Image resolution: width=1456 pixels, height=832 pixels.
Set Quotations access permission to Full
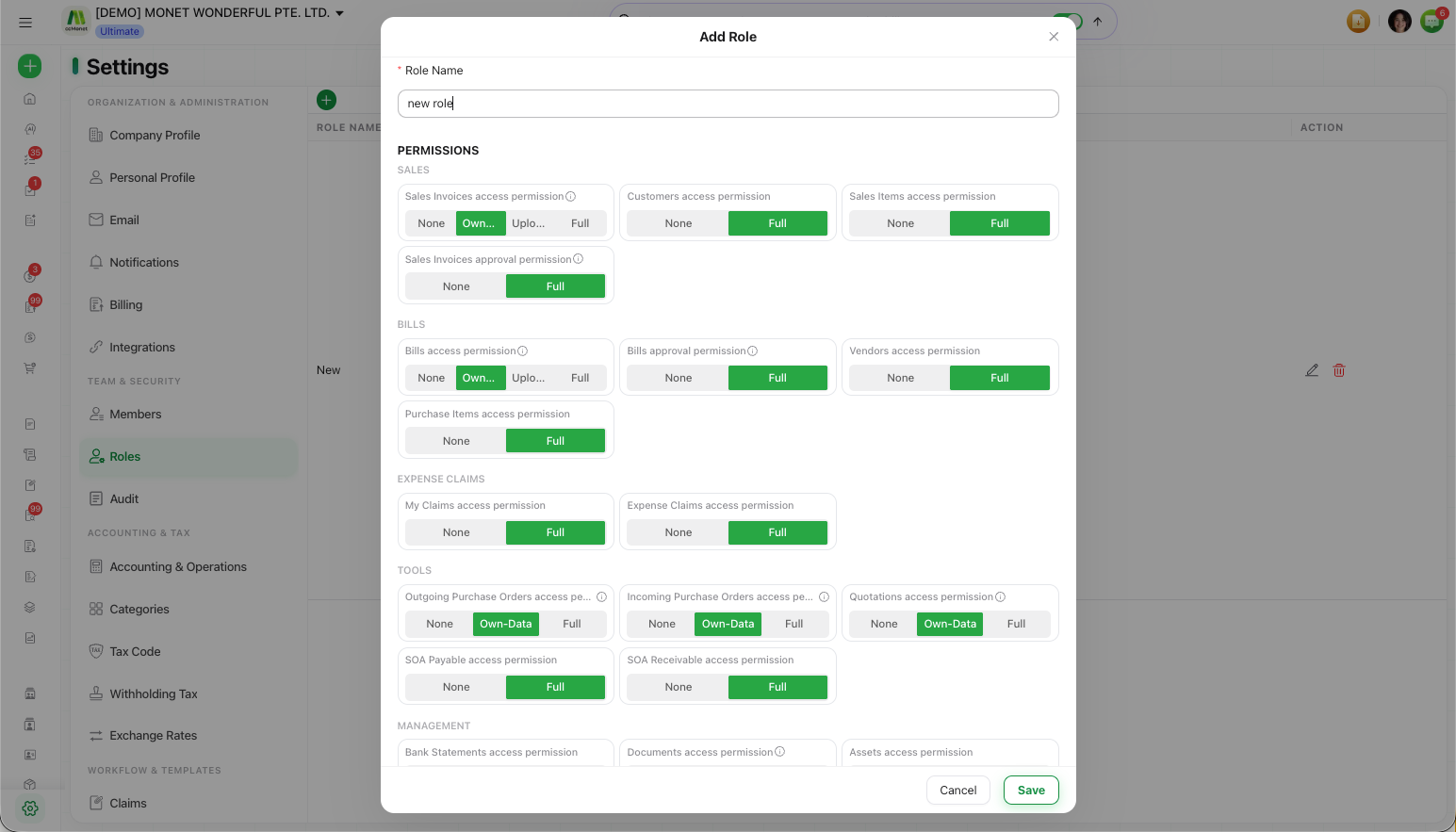click(1016, 624)
